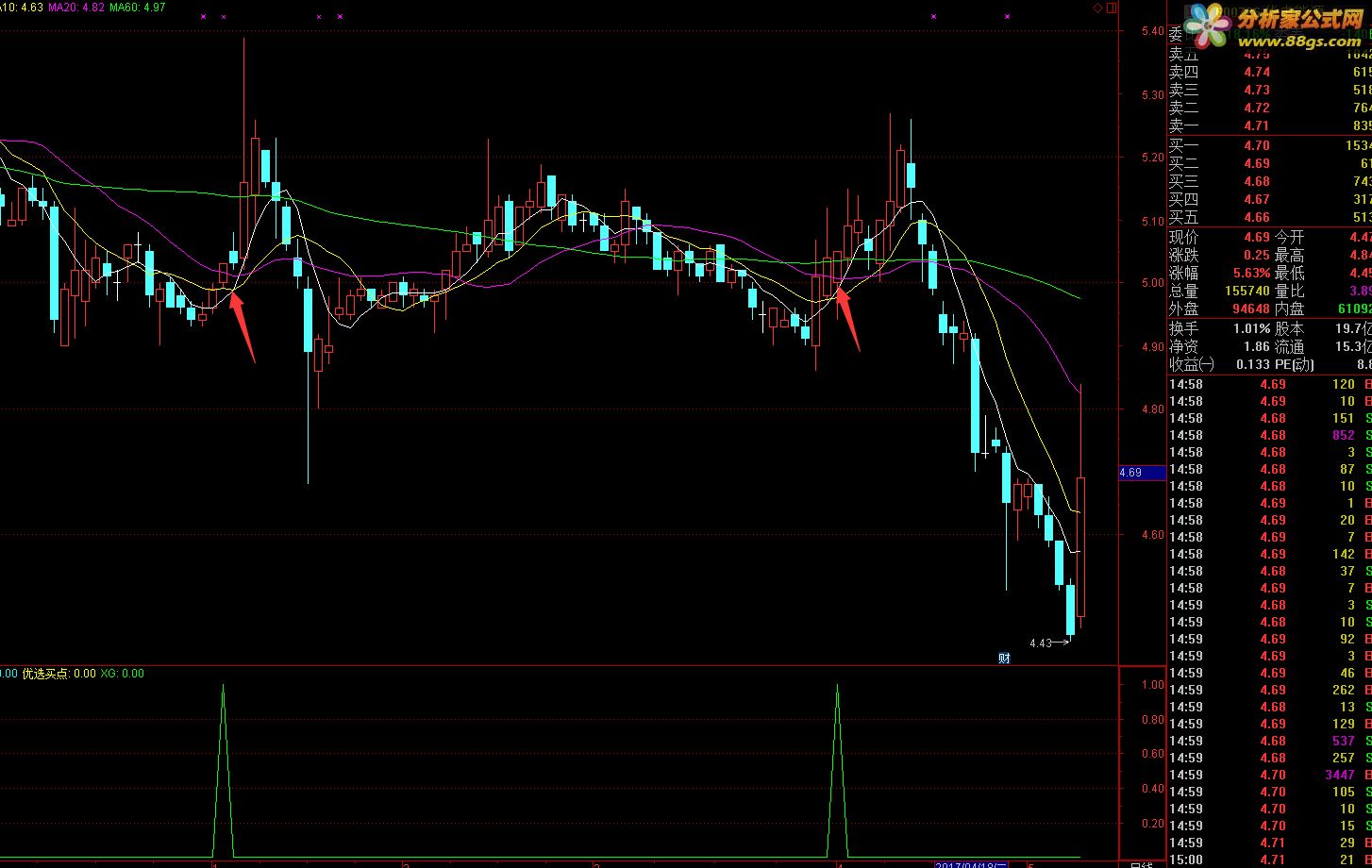The width and height of the screenshot is (1372, 868).
Task: Click the 涨跌 0.25 change value
Action: pyautogui.click(x=1256, y=255)
